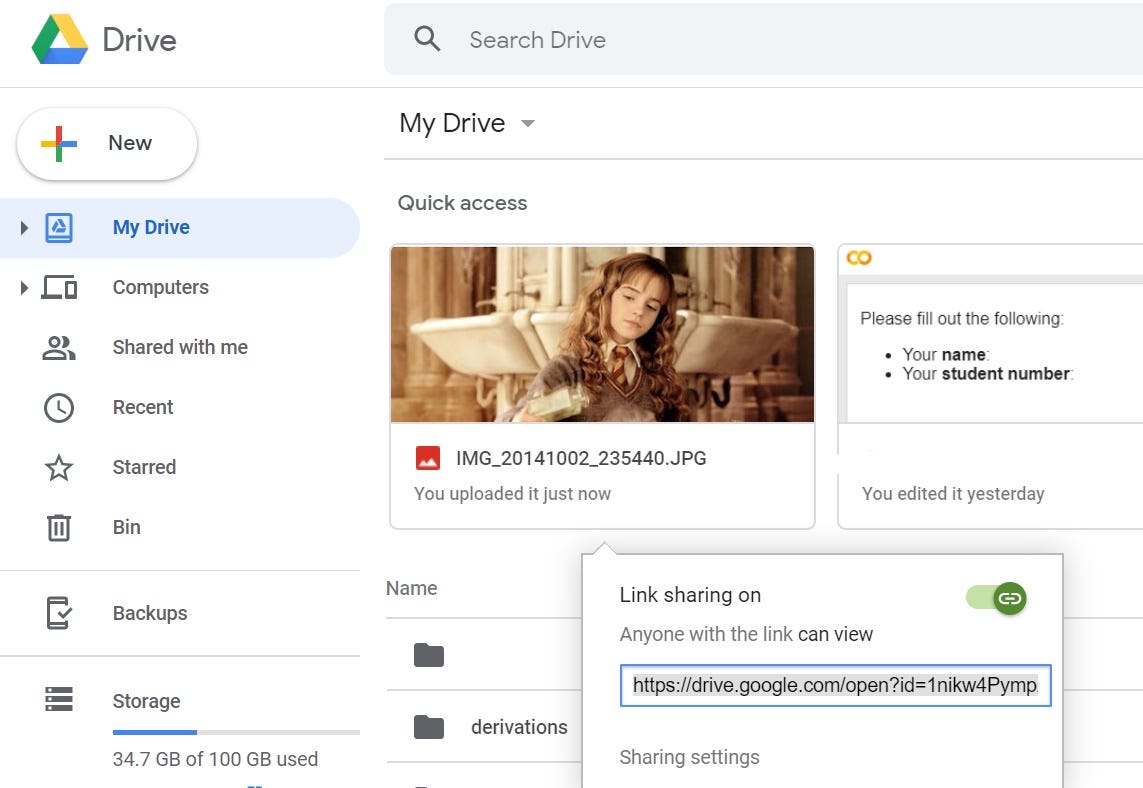Click the Computers devices icon
The width and height of the screenshot is (1143, 788).
point(59,287)
